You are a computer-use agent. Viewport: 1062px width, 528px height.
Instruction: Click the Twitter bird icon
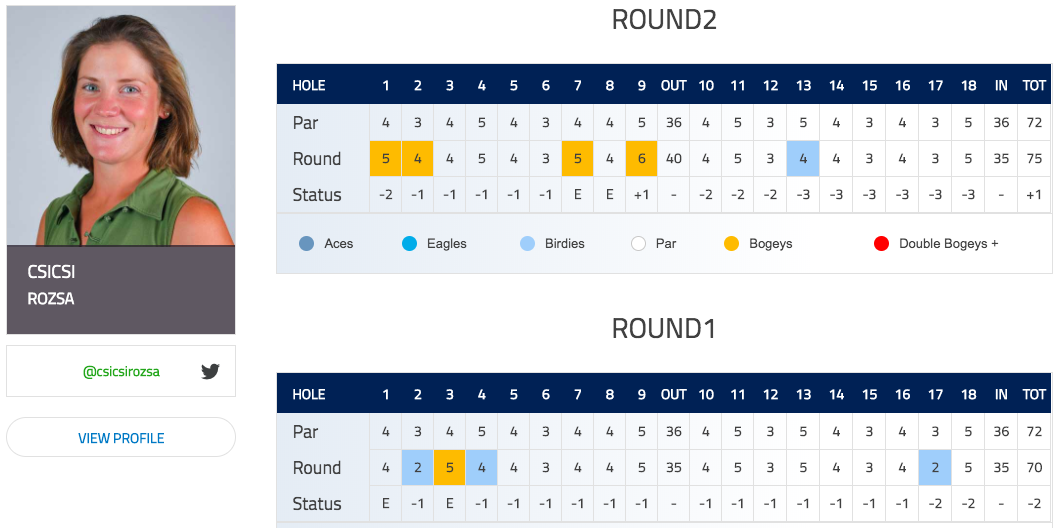click(210, 371)
